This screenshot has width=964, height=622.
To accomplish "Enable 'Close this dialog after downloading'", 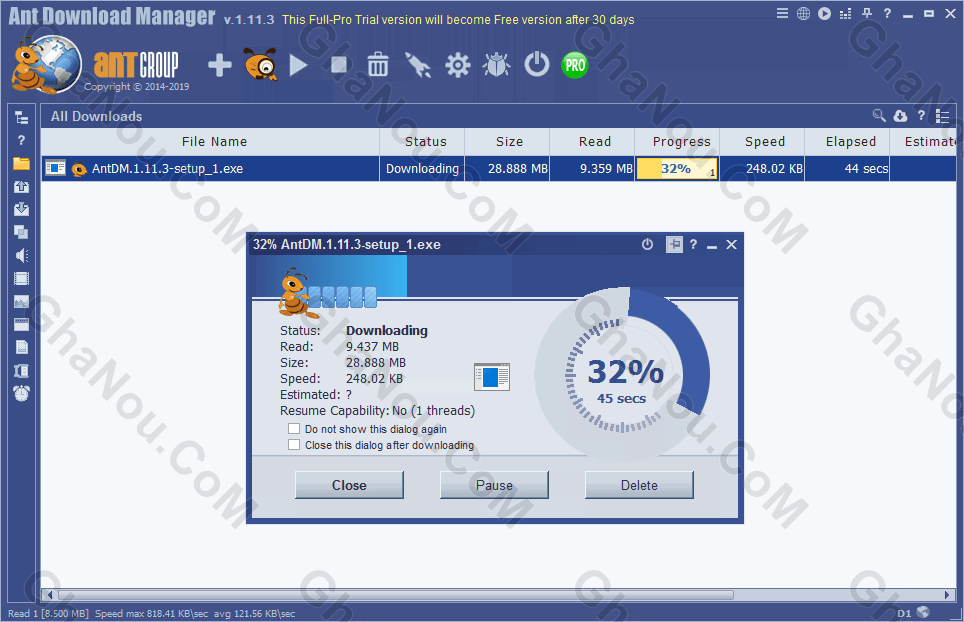I will [x=294, y=444].
